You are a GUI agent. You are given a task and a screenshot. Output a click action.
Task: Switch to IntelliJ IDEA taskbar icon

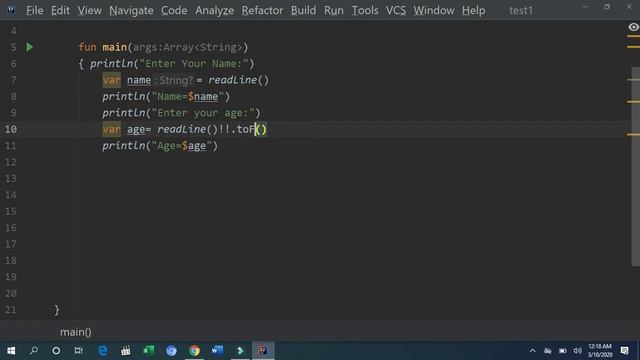tap(263, 351)
